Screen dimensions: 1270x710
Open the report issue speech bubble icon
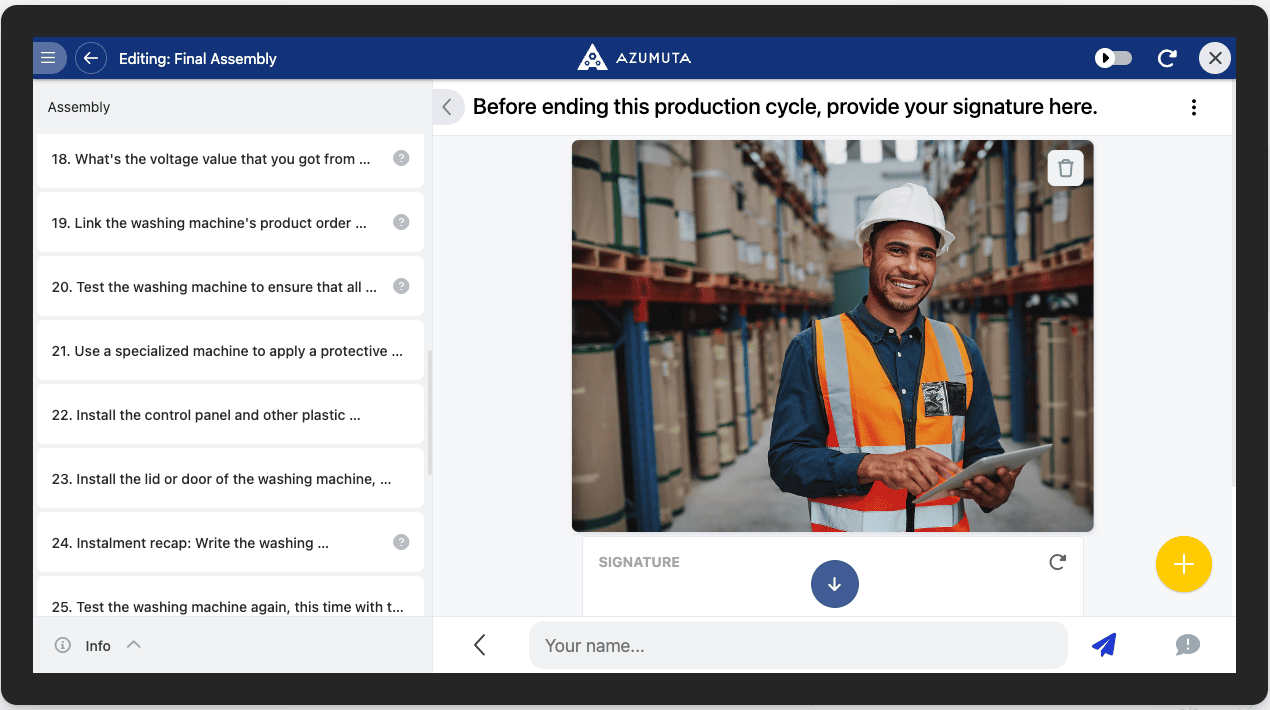coord(1187,645)
